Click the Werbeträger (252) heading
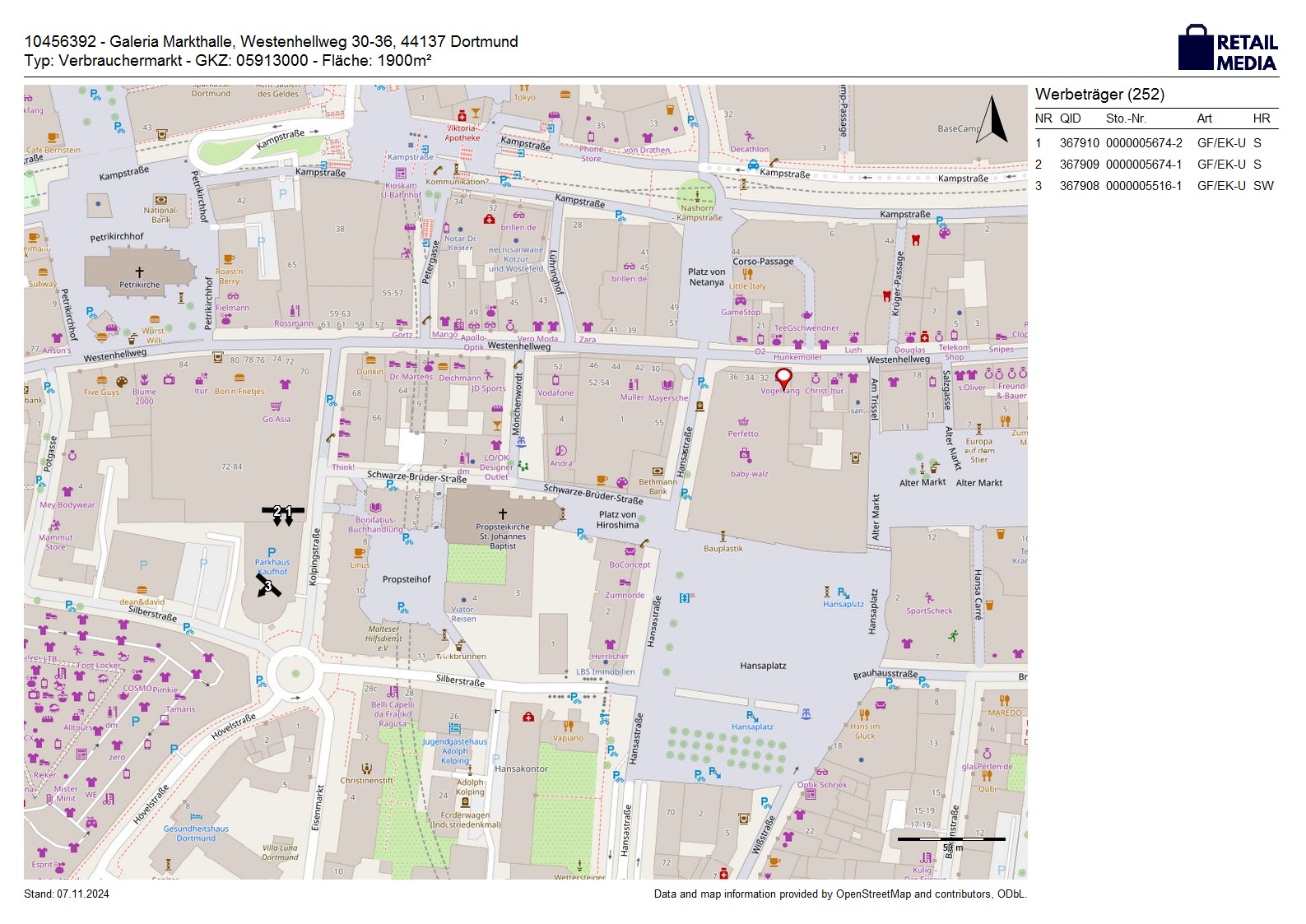1306x924 pixels. tap(1099, 95)
